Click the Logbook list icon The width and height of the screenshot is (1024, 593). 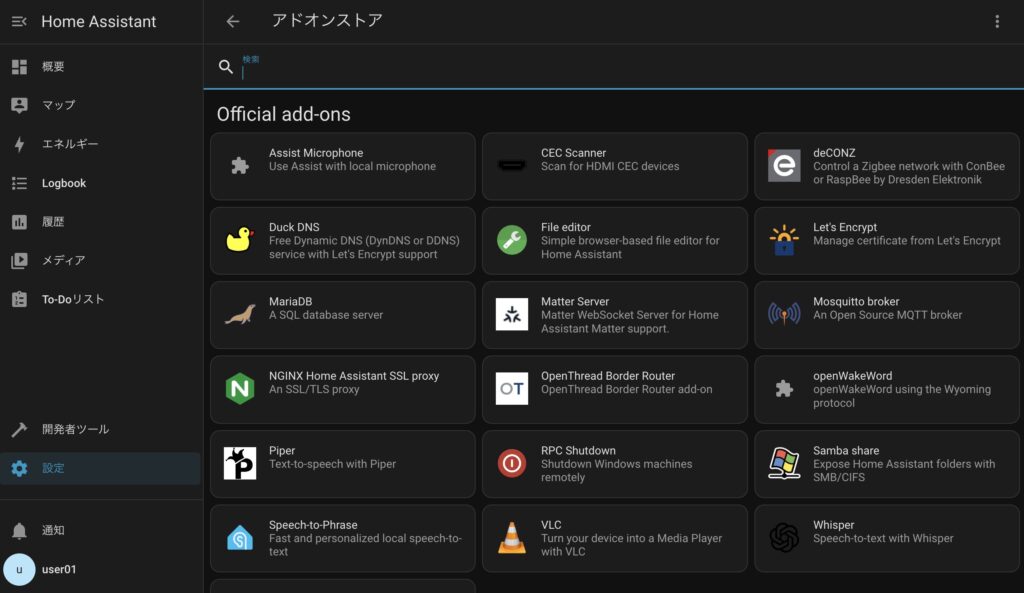pos(19,184)
